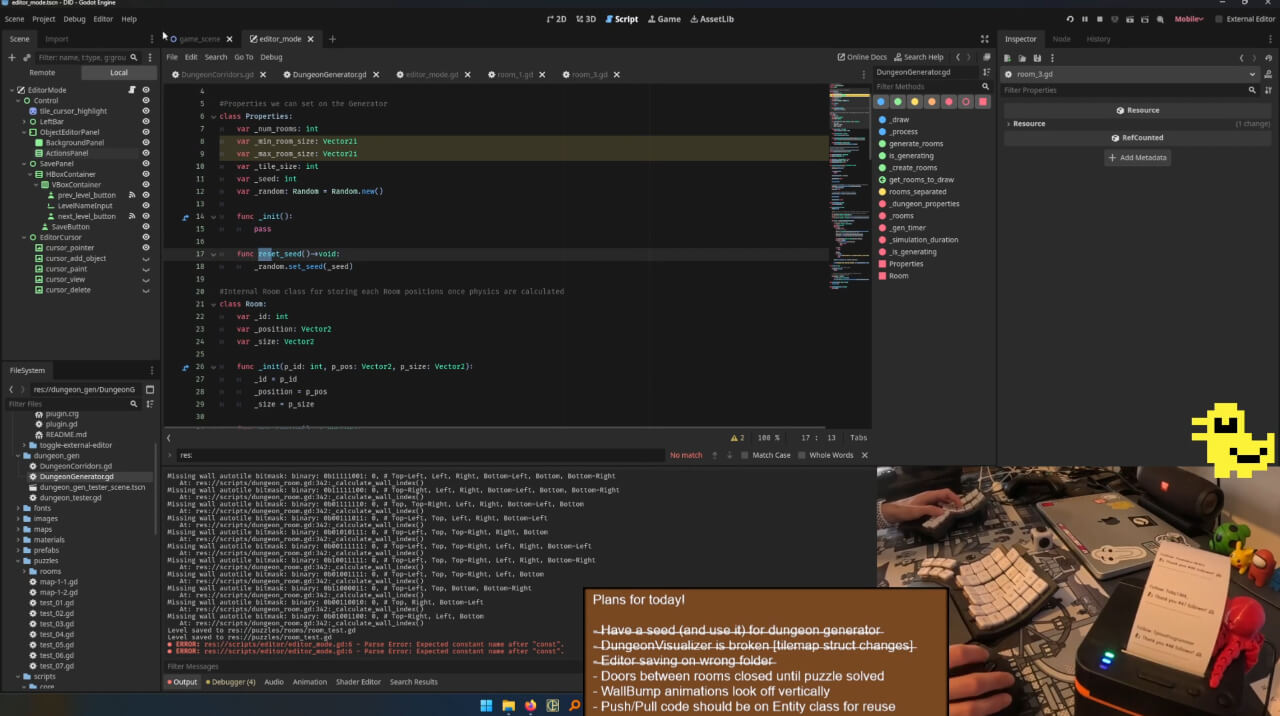This screenshot has height=716, width=1280.
Task: Switch to the History tab
Action: coord(1098,39)
